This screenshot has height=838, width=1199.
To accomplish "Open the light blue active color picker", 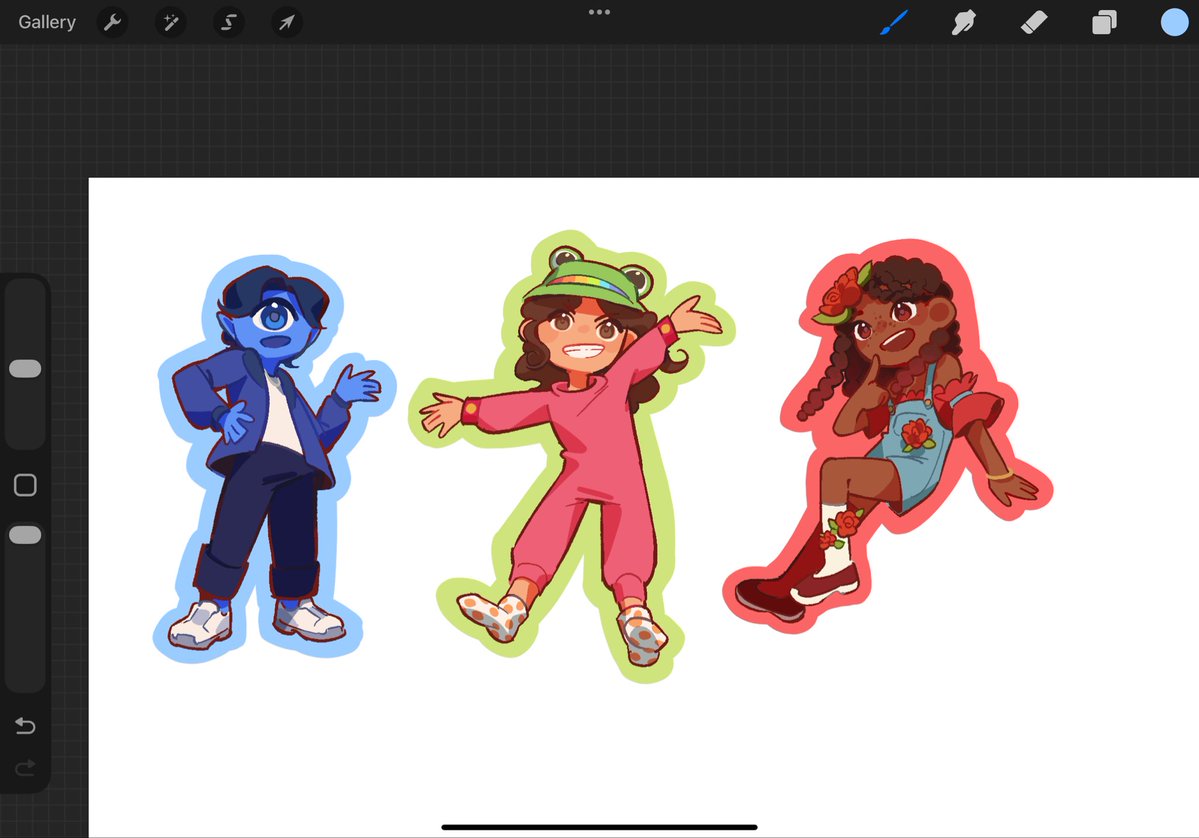I will pyautogui.click(x=1175, y=22).
